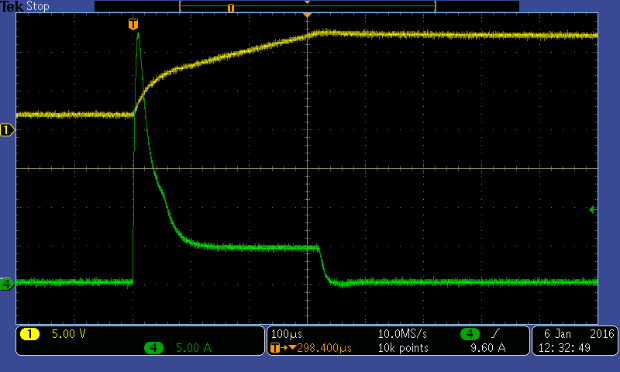Click the T marker in record overview bar
The height and width of the screenshot is (372, 620).
pos(231,8)
